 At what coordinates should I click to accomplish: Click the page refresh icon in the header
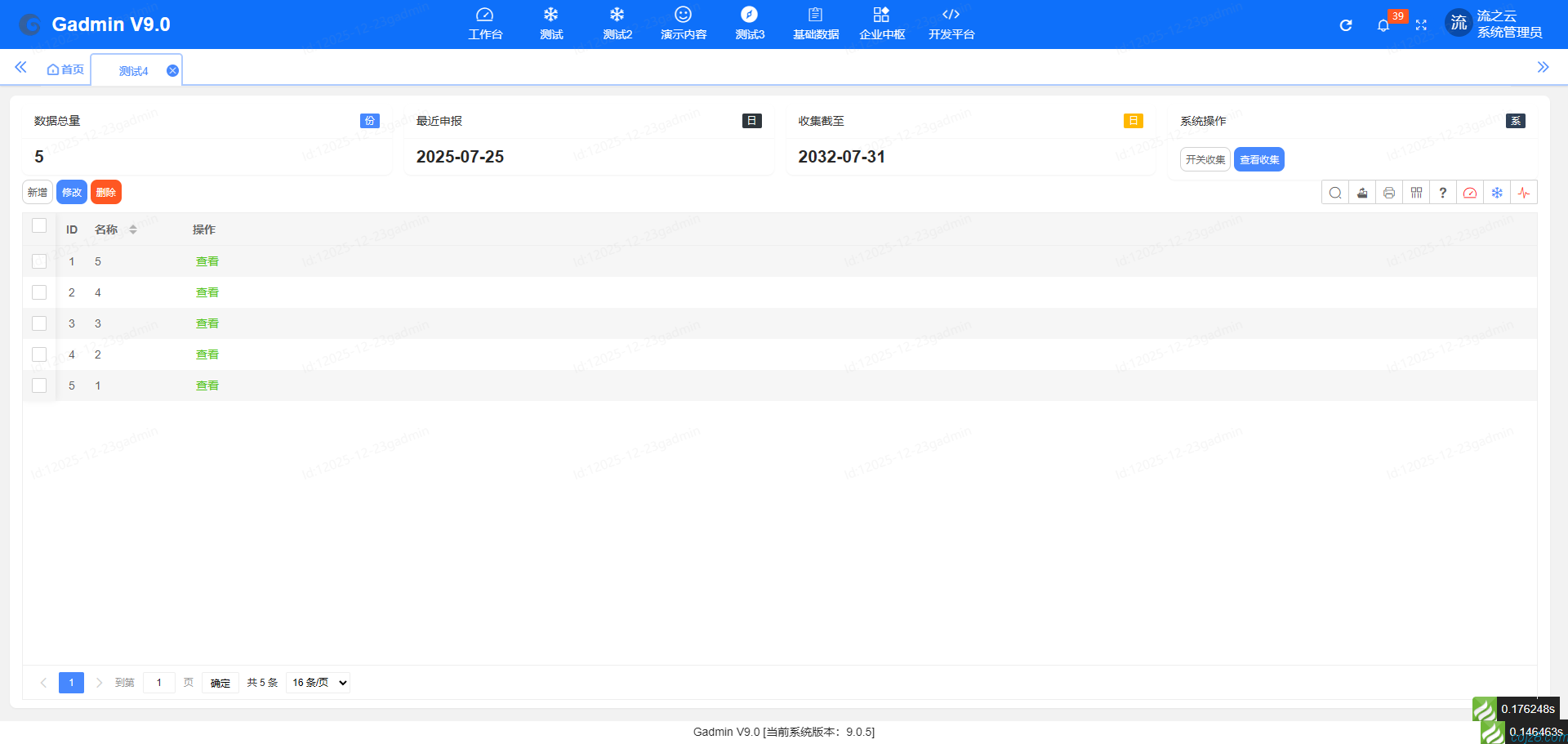[x=1345, y=25]
